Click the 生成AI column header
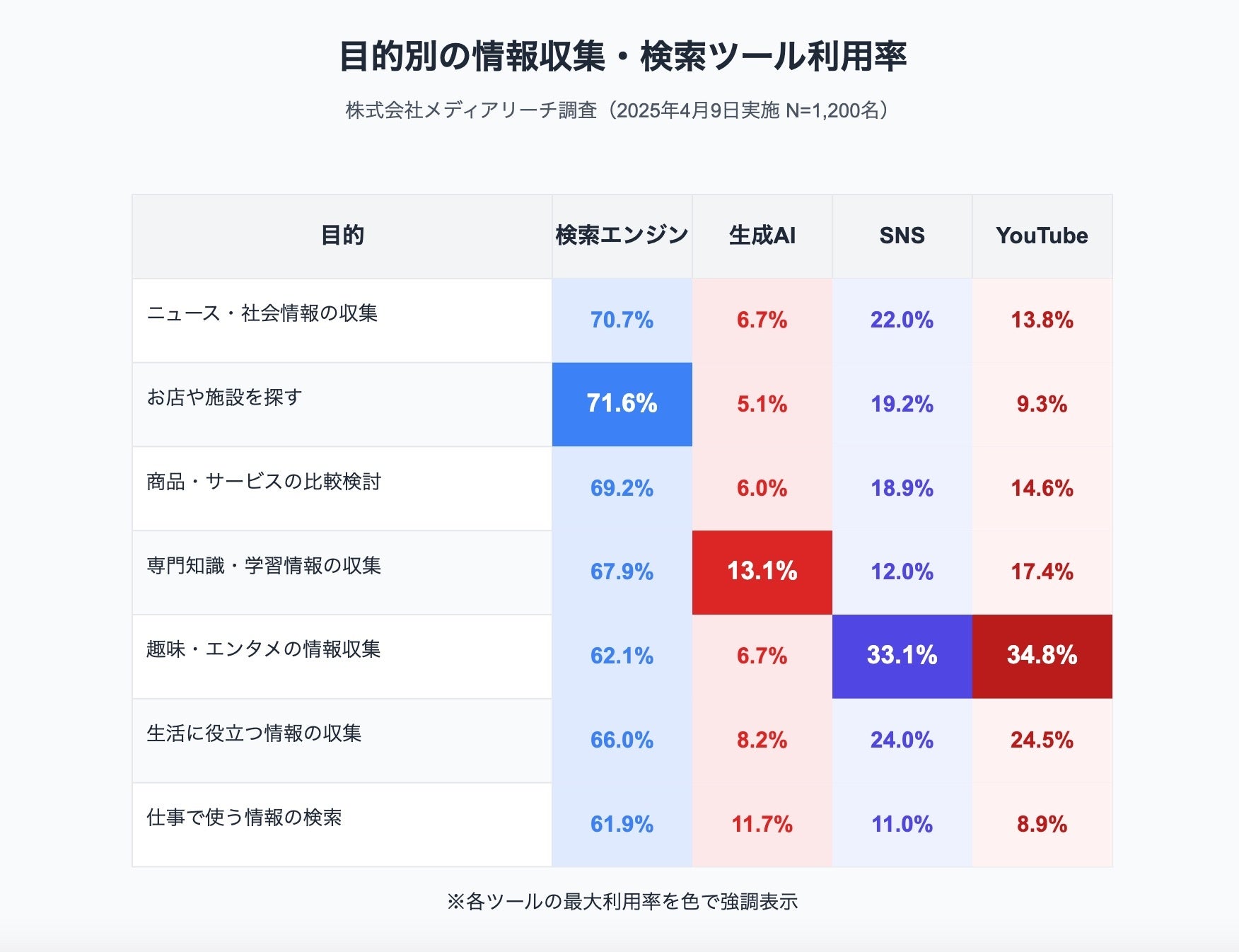Image resolution: width=1239 pixels, height=952 pixels. coord(762,236)
